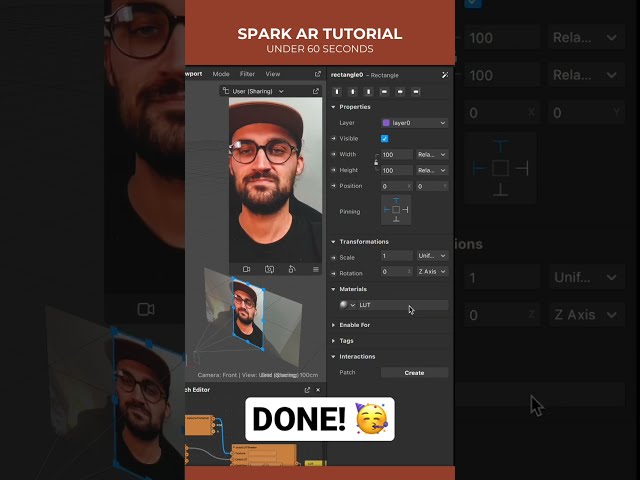
Task: Align rectangle to top edge icon
Action: coord(384,91)
